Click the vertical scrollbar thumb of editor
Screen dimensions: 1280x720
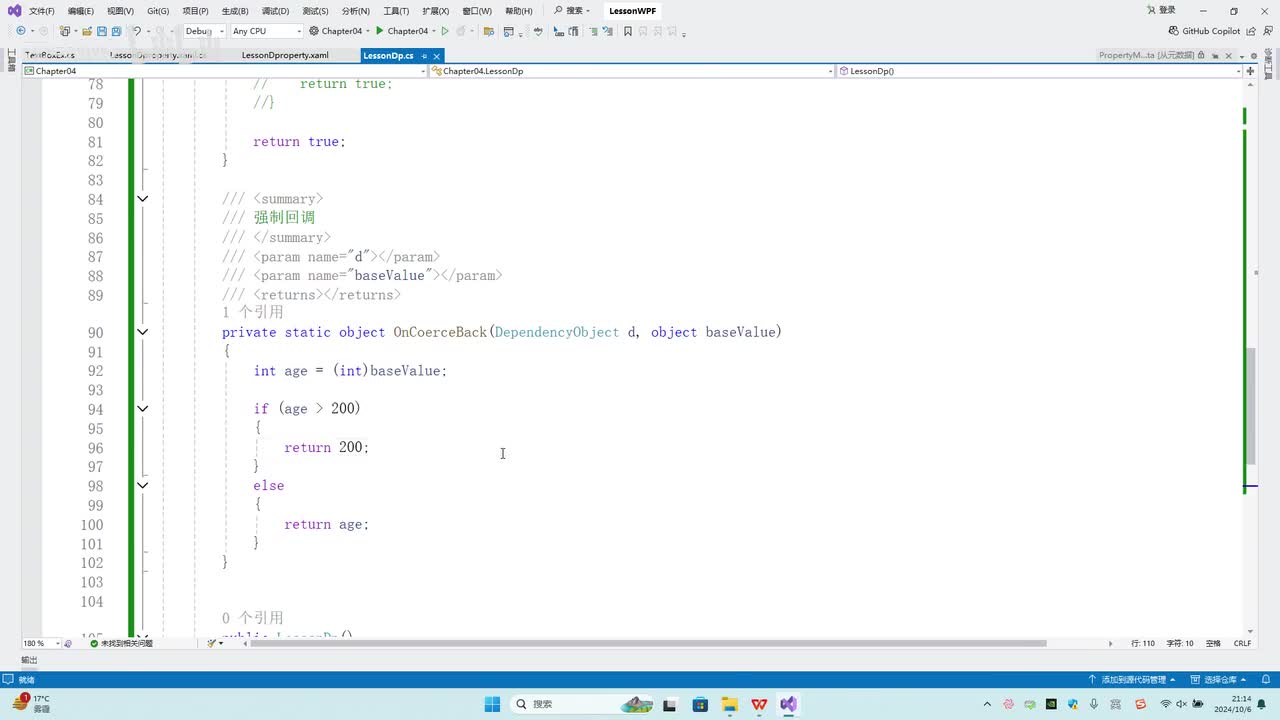[x=1251, y=404]
